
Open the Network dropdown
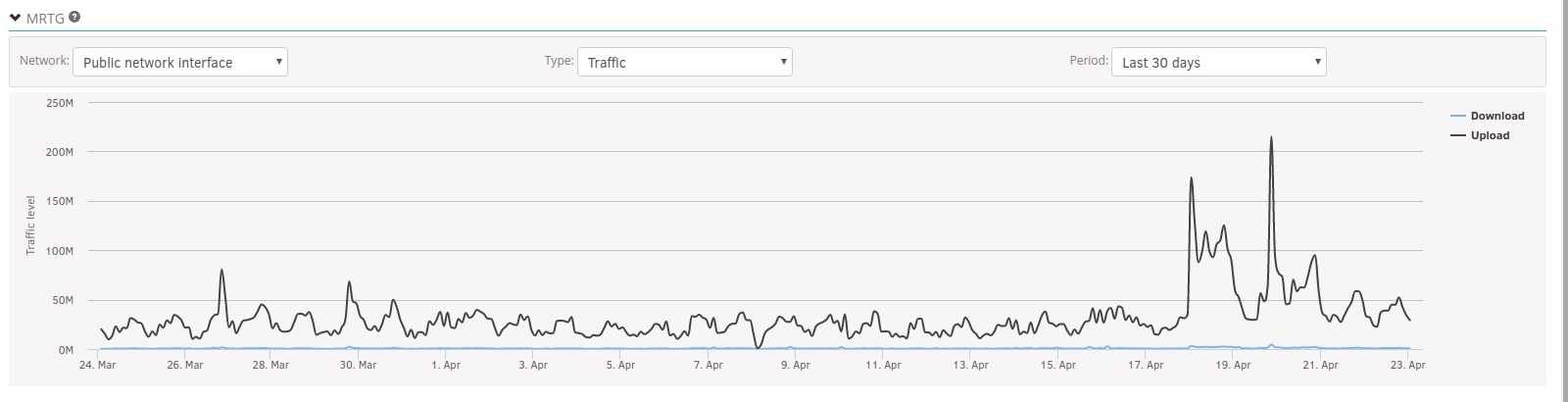tap(180, 62)
